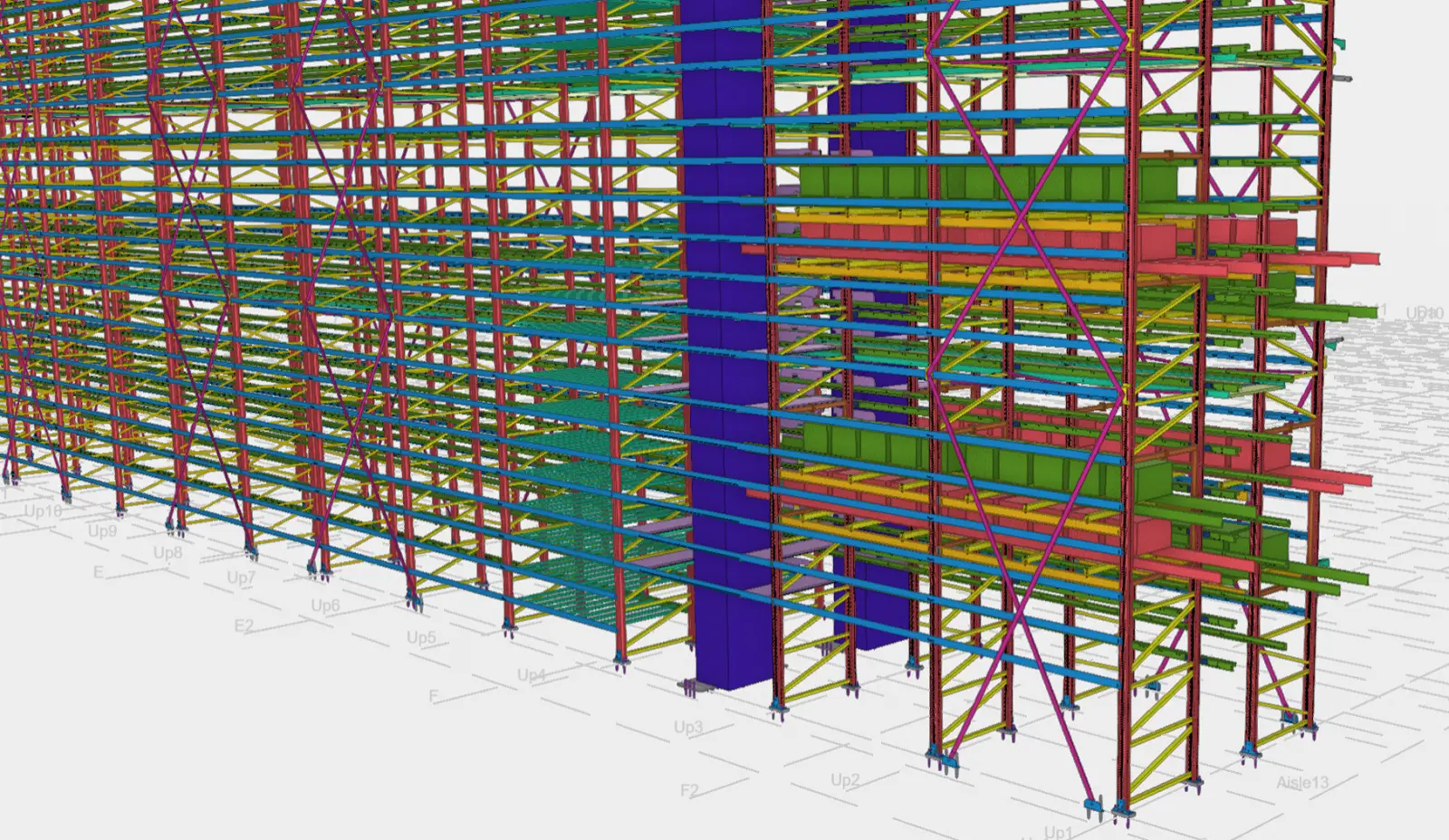This screenshot has height=840, width=1449.
Task: Click the E2 grid label
Action: pyautogui.click(x=244, y=626)
